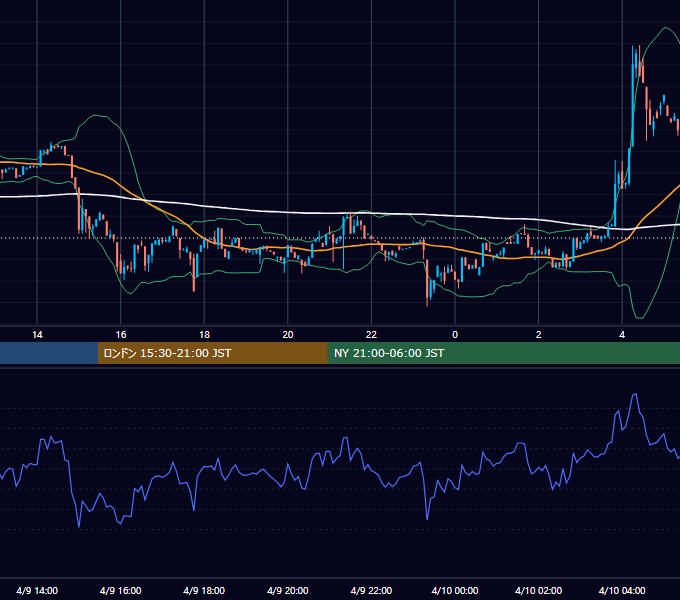
Task: Click the 4/9 20:00 time label
Action: pyautogui.click(x=288, y=590)
